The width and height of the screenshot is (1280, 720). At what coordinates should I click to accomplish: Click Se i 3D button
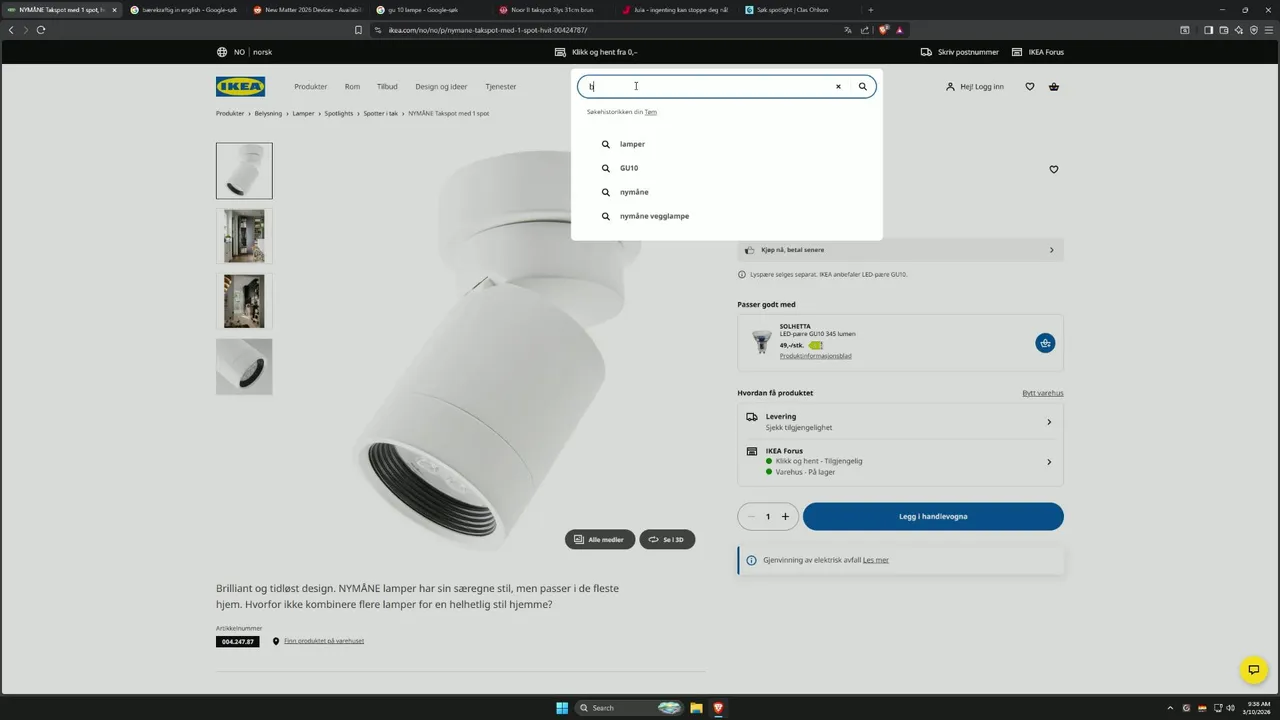667,540
